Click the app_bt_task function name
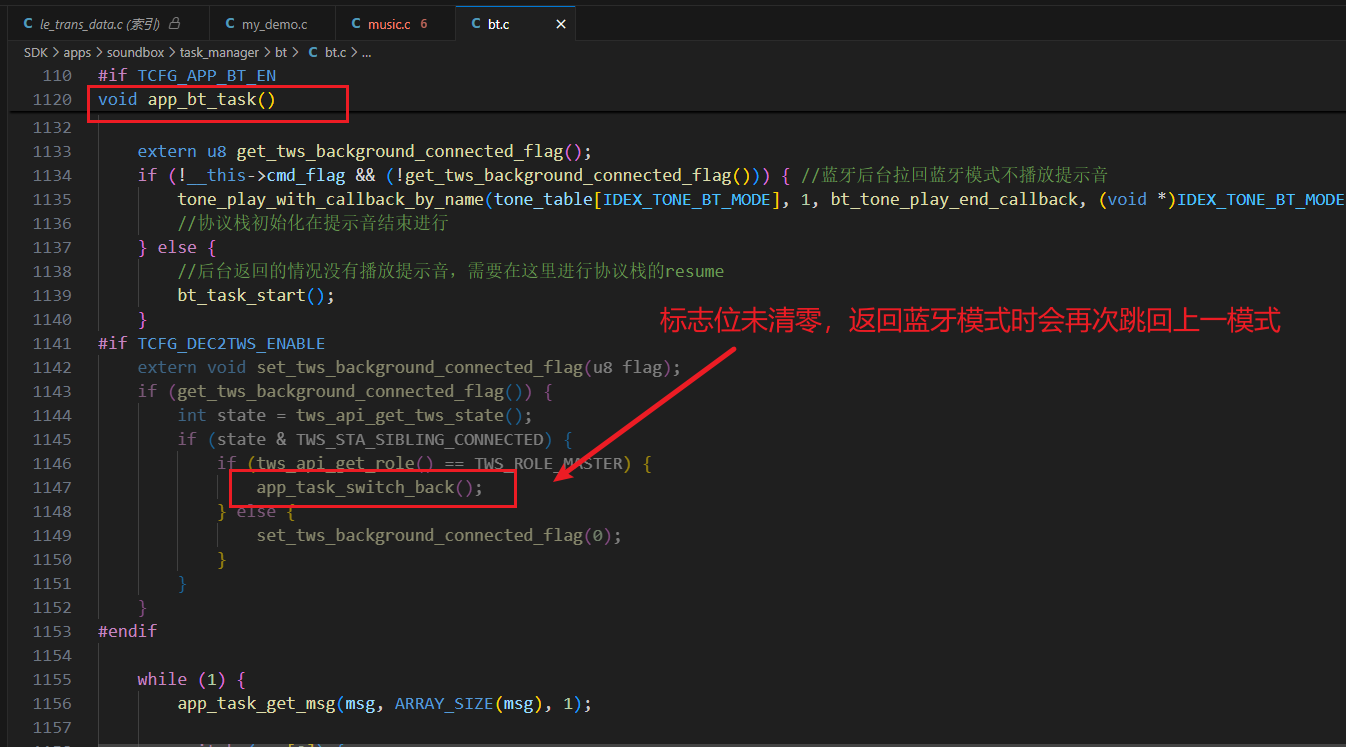This screenshot has height=747, width=1346. [x=202, y=100]
